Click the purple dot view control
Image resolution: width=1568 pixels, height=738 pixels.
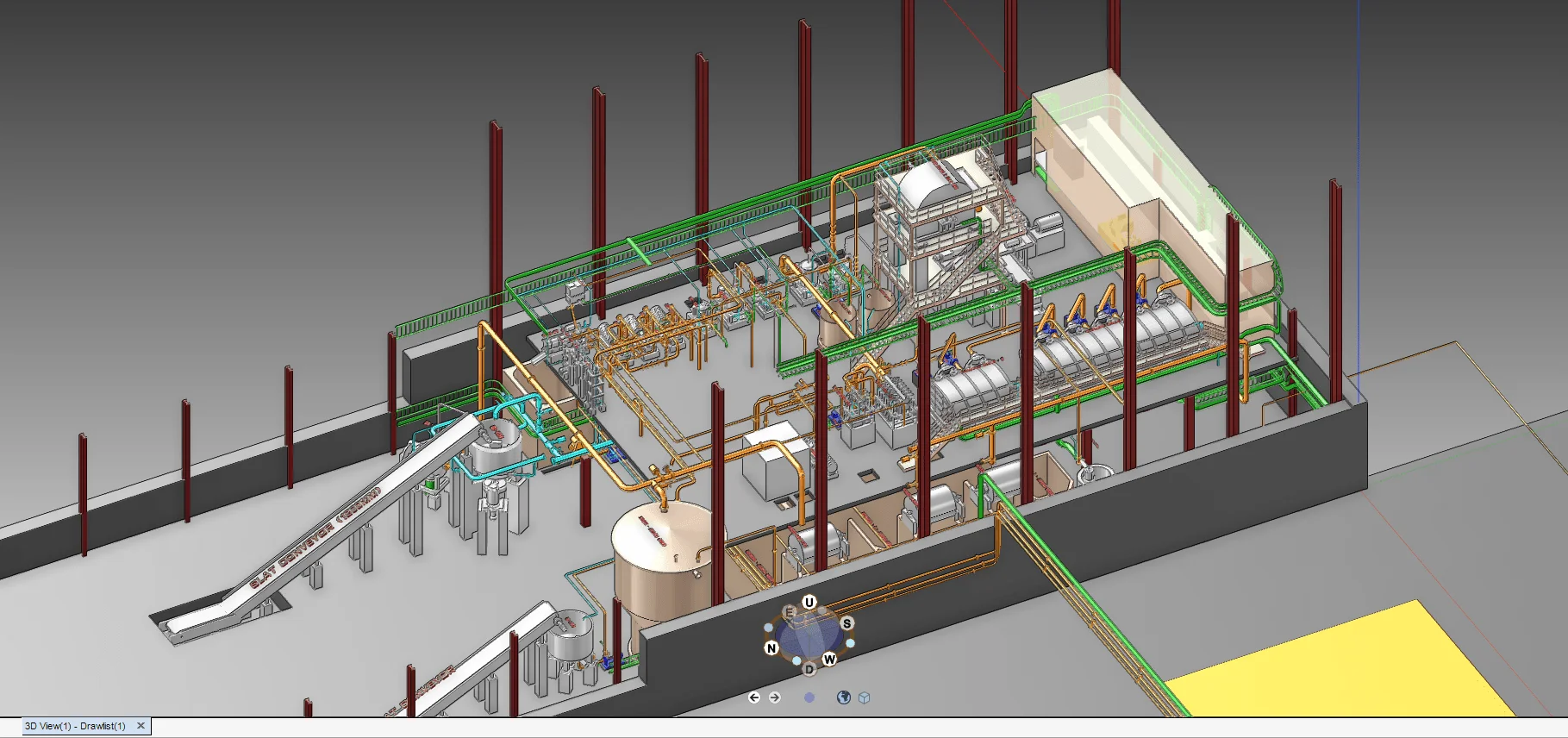click(809, 697)
